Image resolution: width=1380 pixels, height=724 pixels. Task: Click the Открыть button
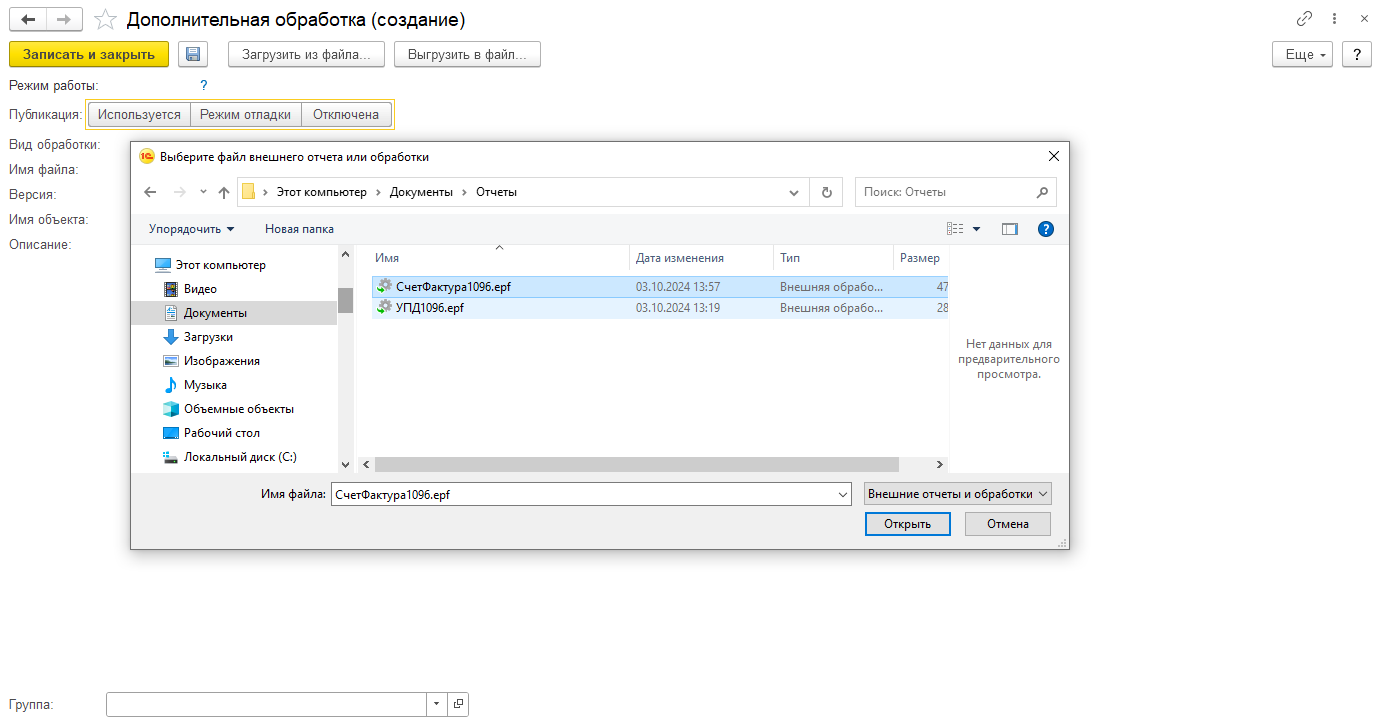click(907, 524)
